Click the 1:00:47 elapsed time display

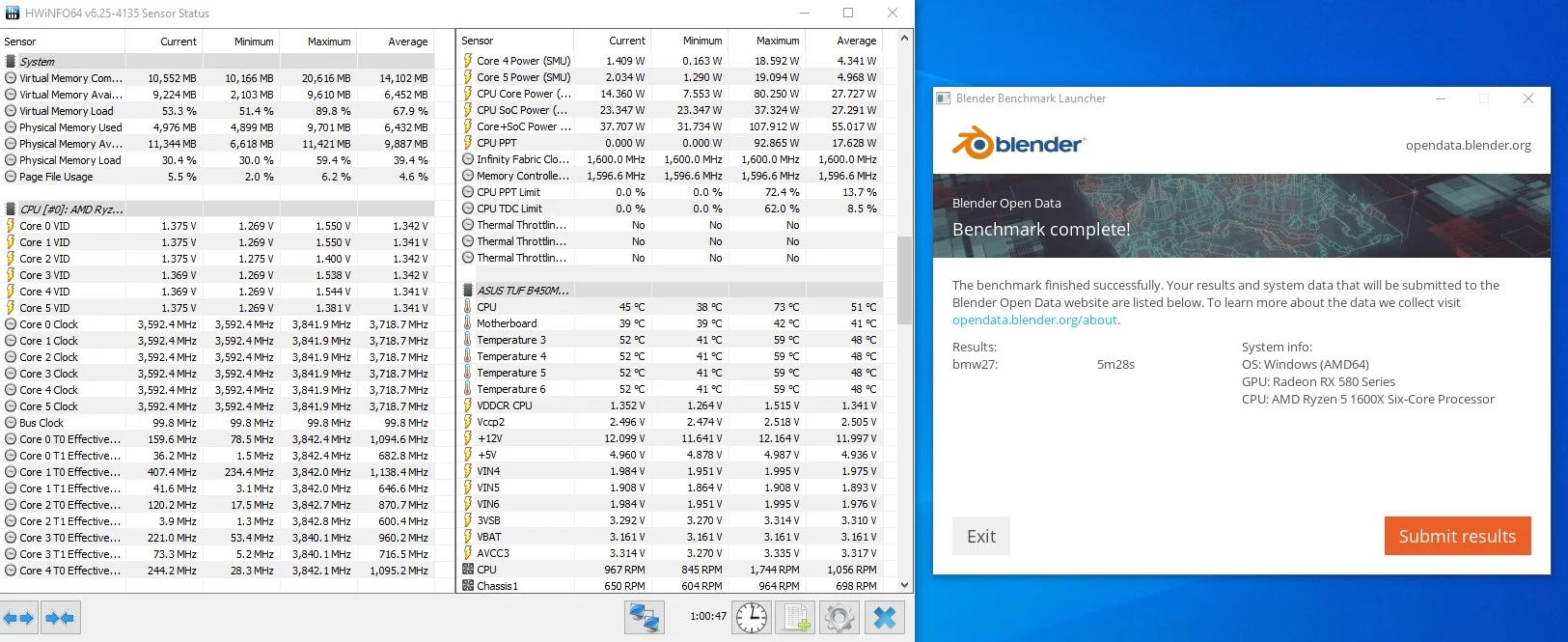tap(708, 616)
